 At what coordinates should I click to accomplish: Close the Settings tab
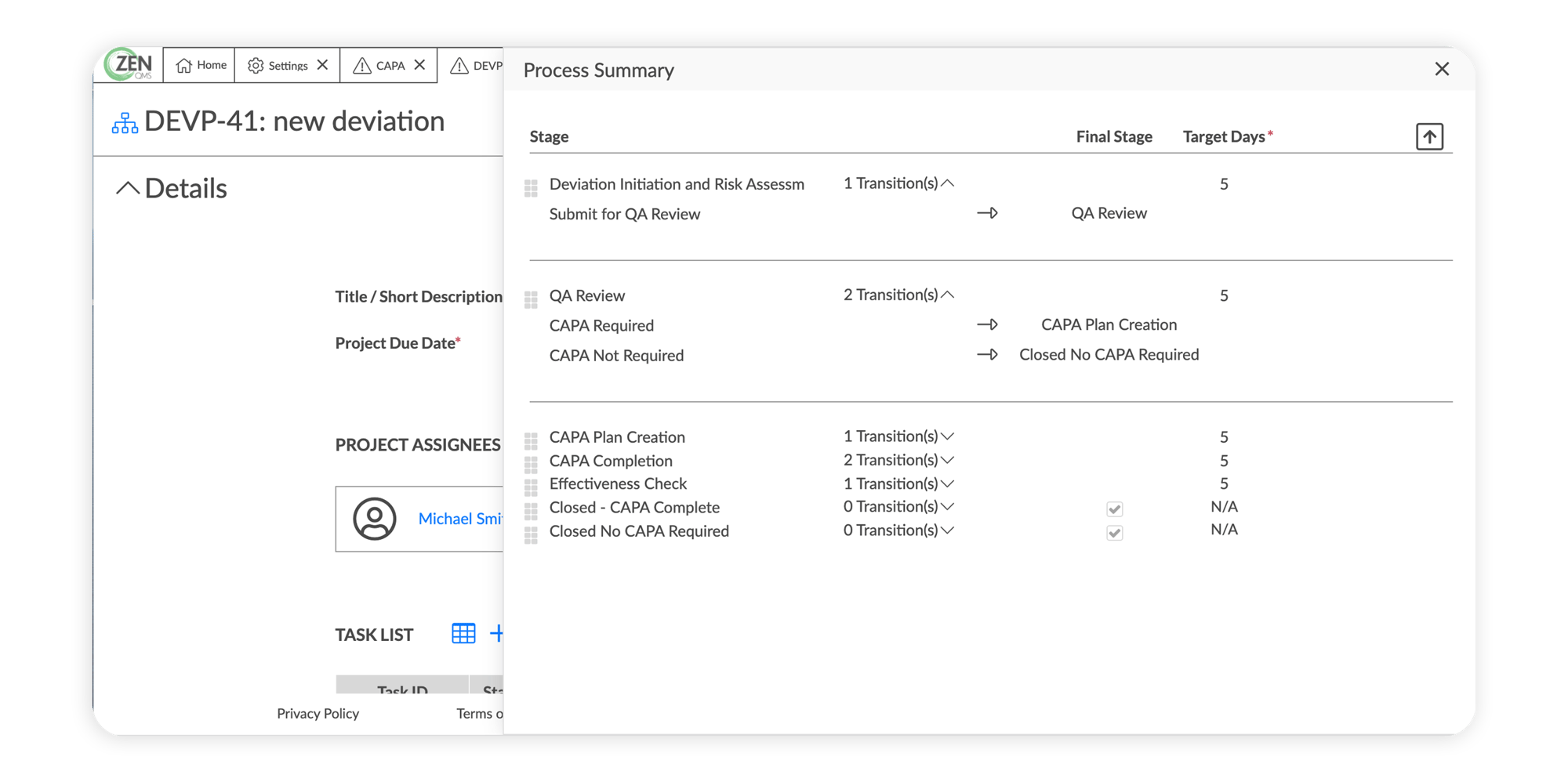[322, 65]
